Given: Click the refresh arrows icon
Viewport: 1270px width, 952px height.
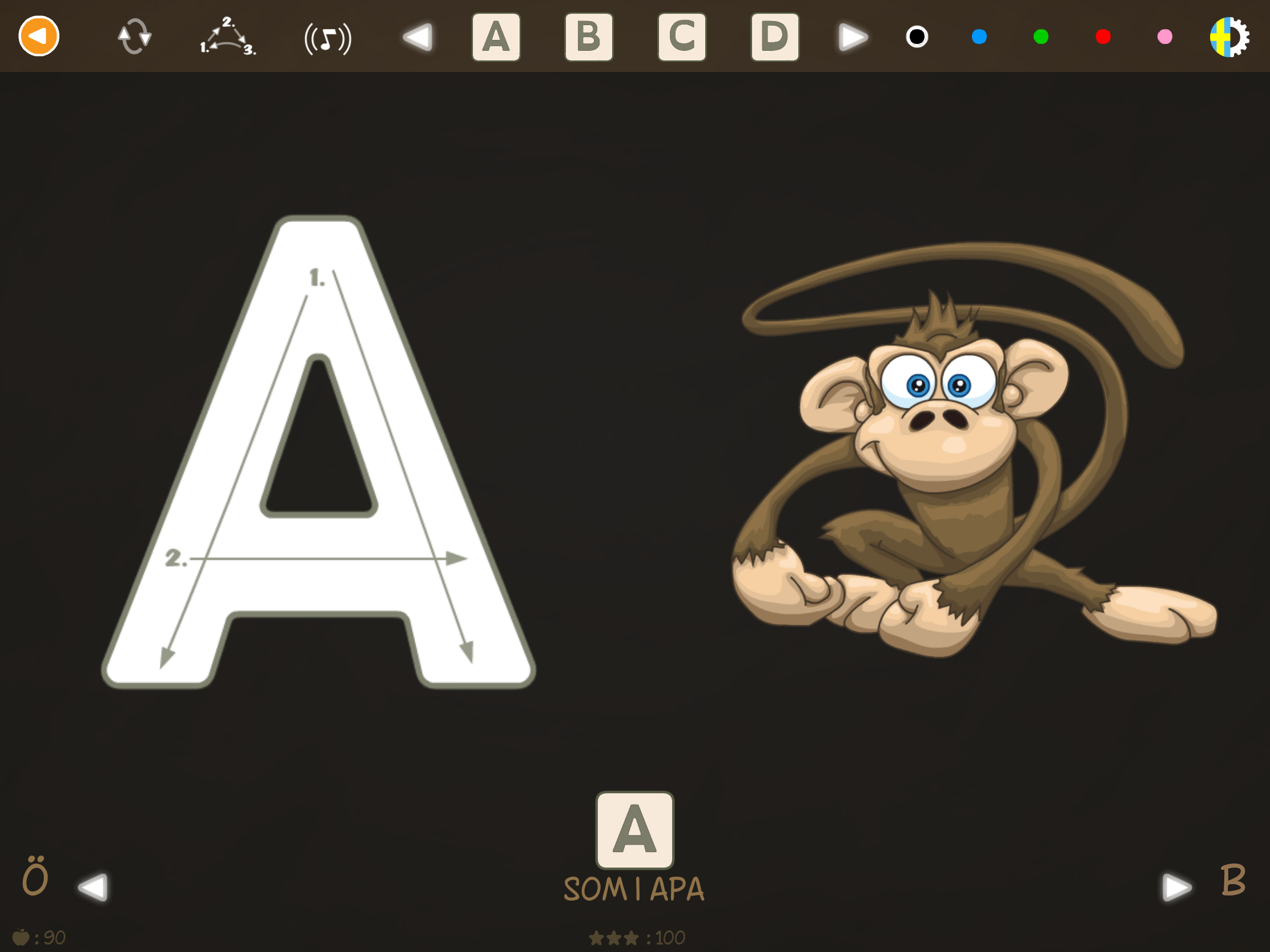Looking at the screenshot, I should [134, 36].
